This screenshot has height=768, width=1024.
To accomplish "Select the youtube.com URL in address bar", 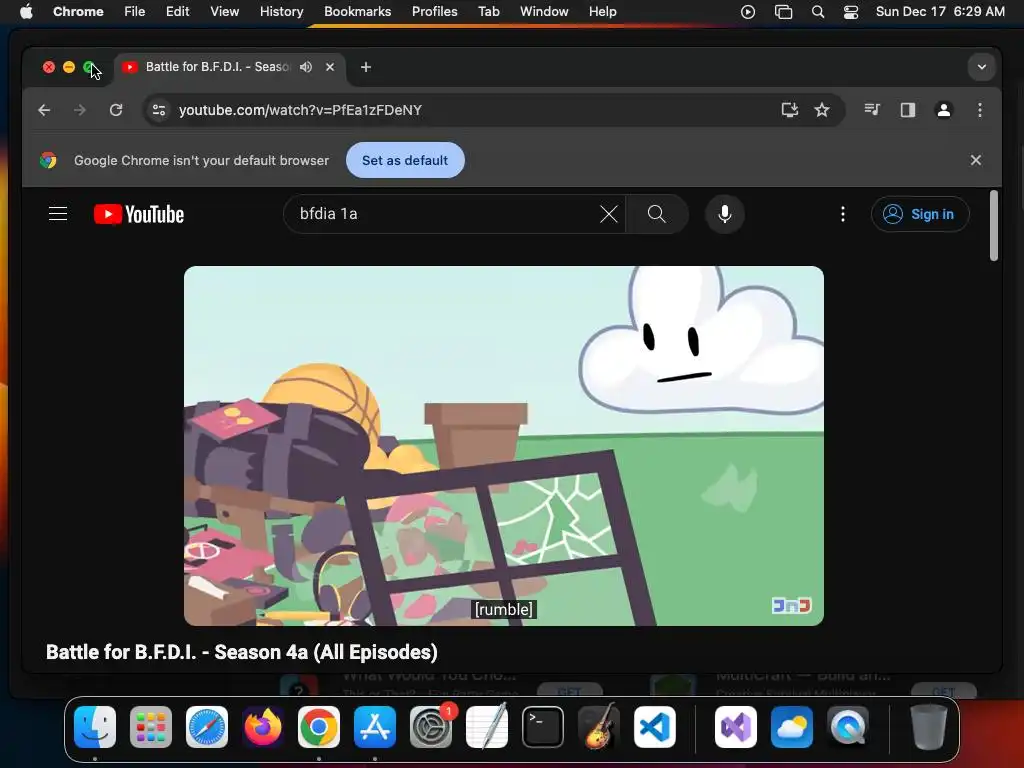I will [x=300, y=110].
